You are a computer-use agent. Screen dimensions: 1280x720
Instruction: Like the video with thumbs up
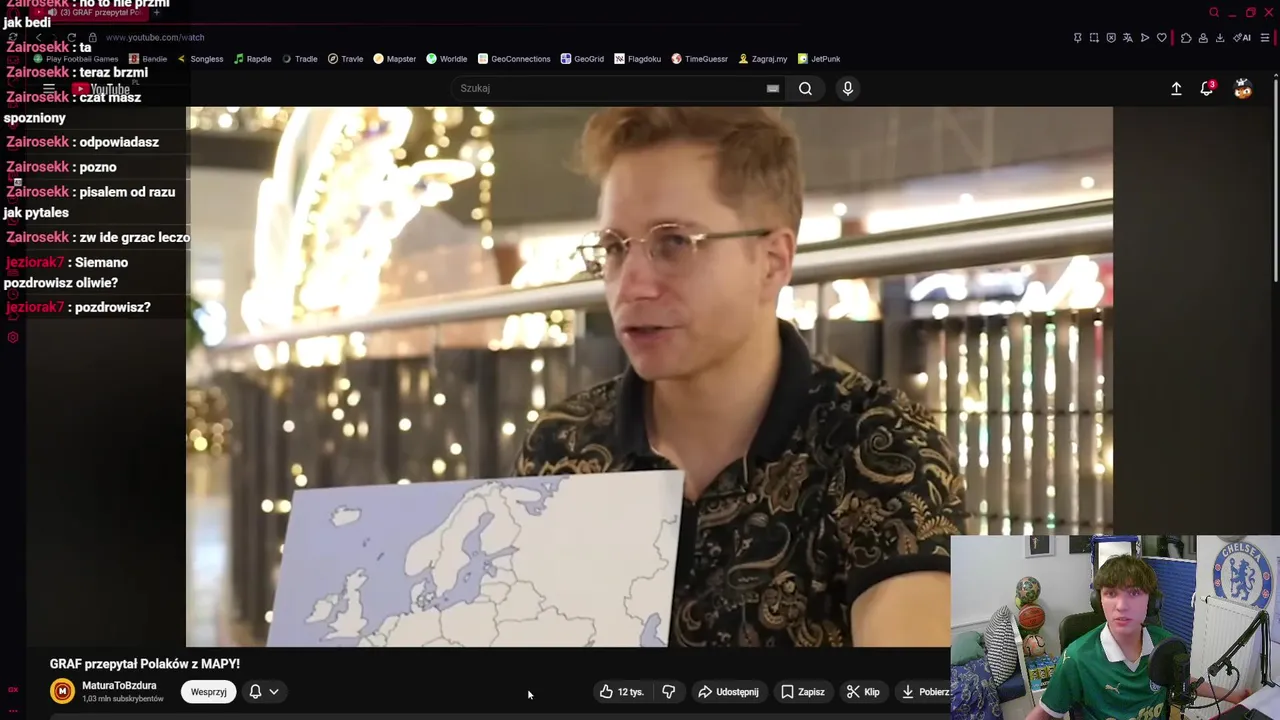point(621,692)
